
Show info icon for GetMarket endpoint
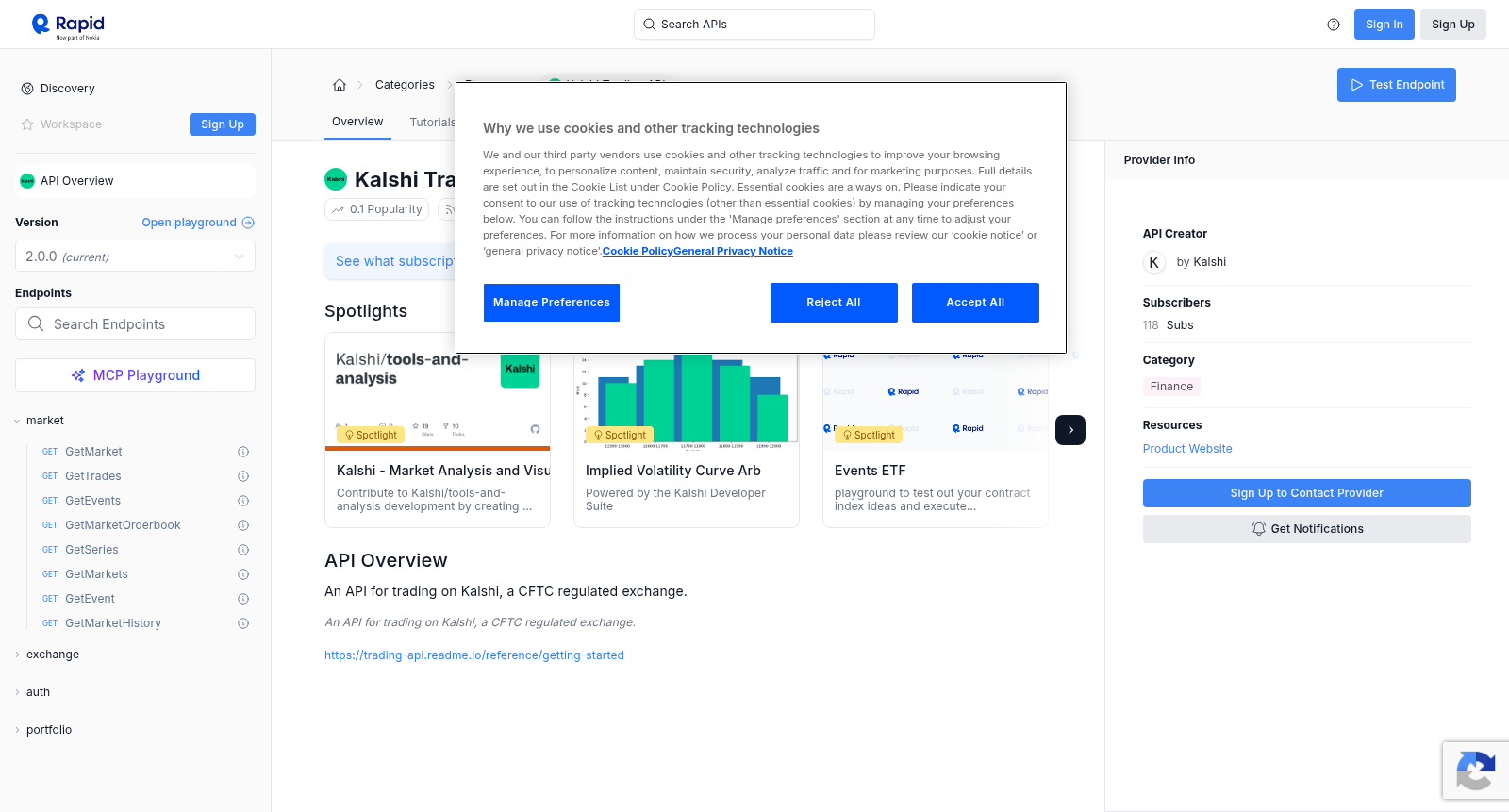click(243, 452)
